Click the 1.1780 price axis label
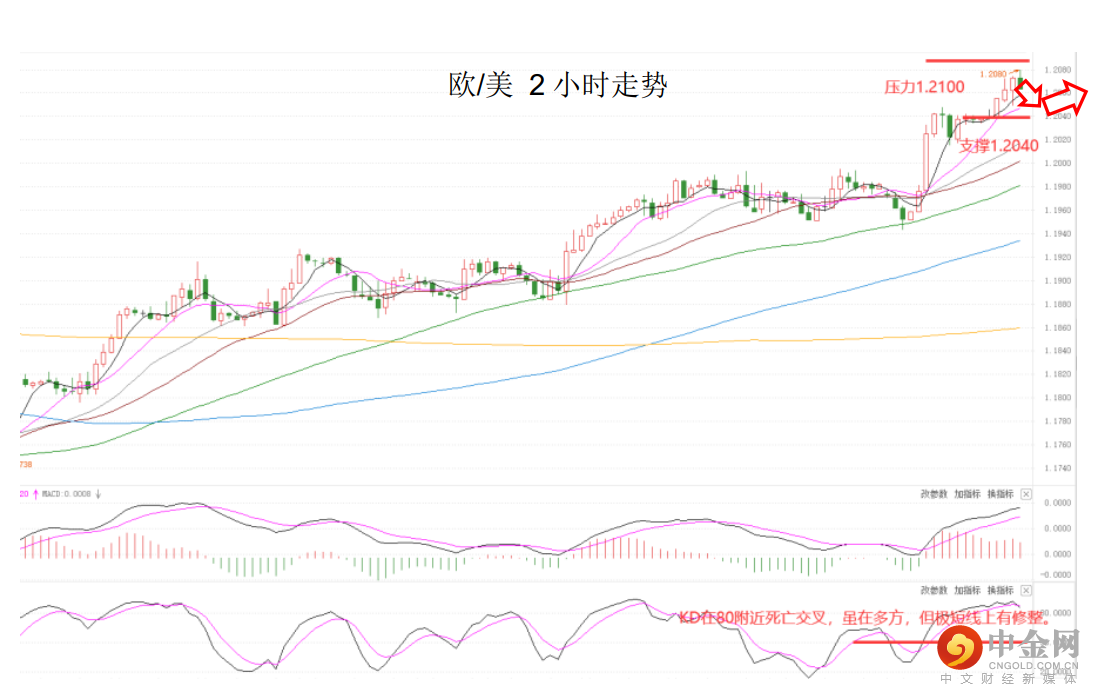The width and height of the screenshot is (1094, 697). pos(1057,421)
